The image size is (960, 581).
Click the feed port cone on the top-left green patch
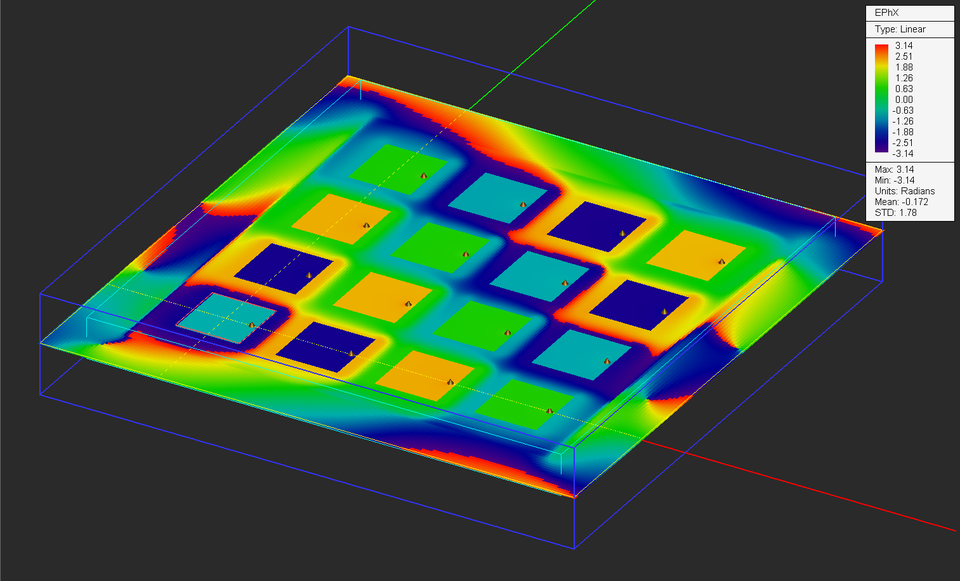point(424,175)
